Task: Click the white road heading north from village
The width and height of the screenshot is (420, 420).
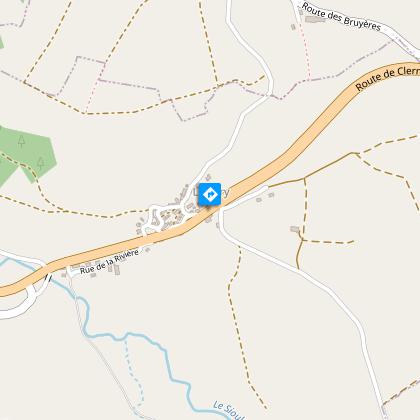Action: click(x=245, y=110)
